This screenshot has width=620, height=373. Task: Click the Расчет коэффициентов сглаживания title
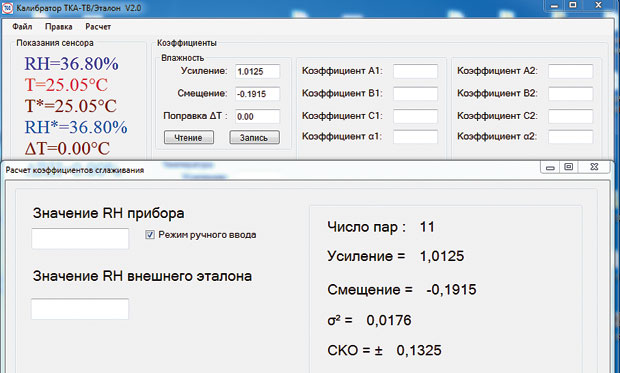pyautogui.click(x=75, y=170)
